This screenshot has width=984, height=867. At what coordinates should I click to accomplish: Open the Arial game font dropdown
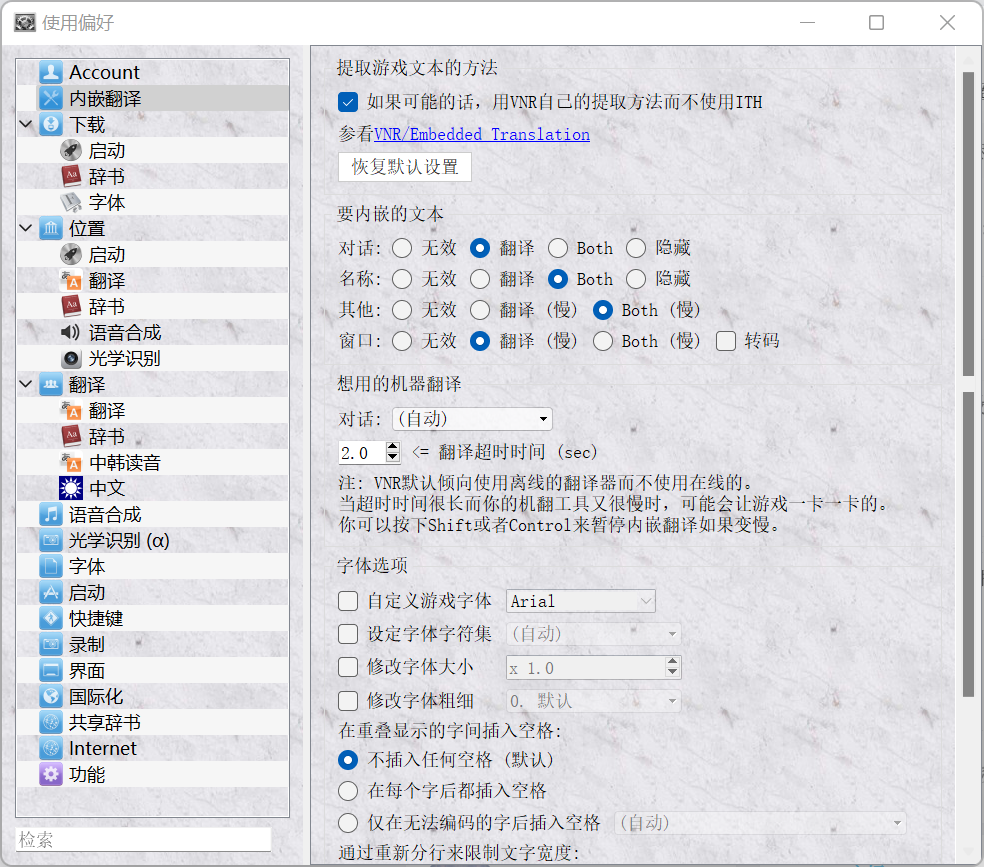pos(581,601)
